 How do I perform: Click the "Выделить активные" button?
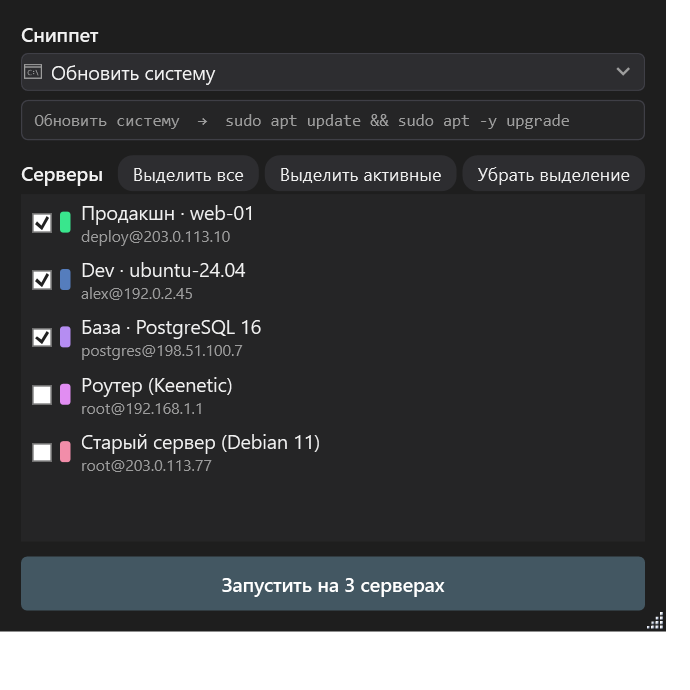point(360,175)
